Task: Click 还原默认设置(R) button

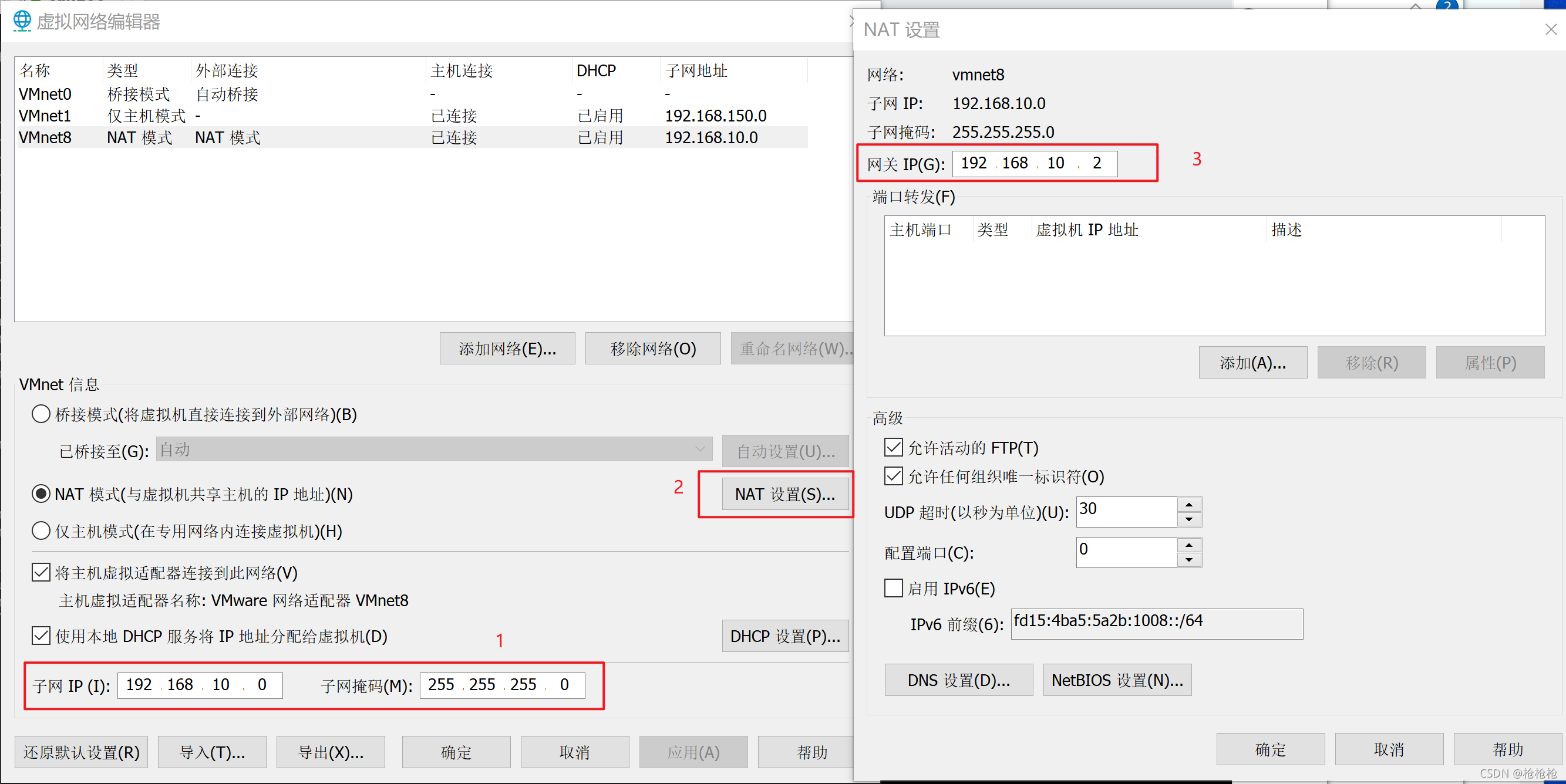Action: [x=82, y=752]
